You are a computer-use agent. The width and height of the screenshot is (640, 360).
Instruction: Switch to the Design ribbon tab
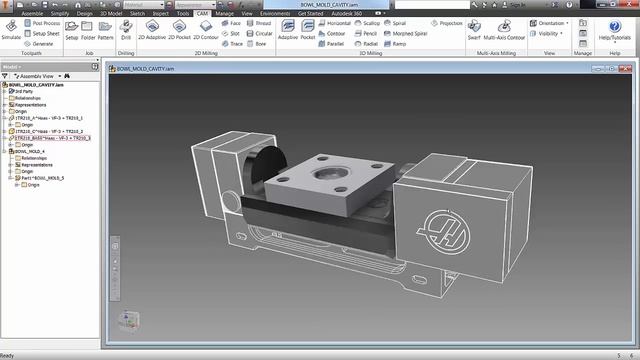click(84, 13)
